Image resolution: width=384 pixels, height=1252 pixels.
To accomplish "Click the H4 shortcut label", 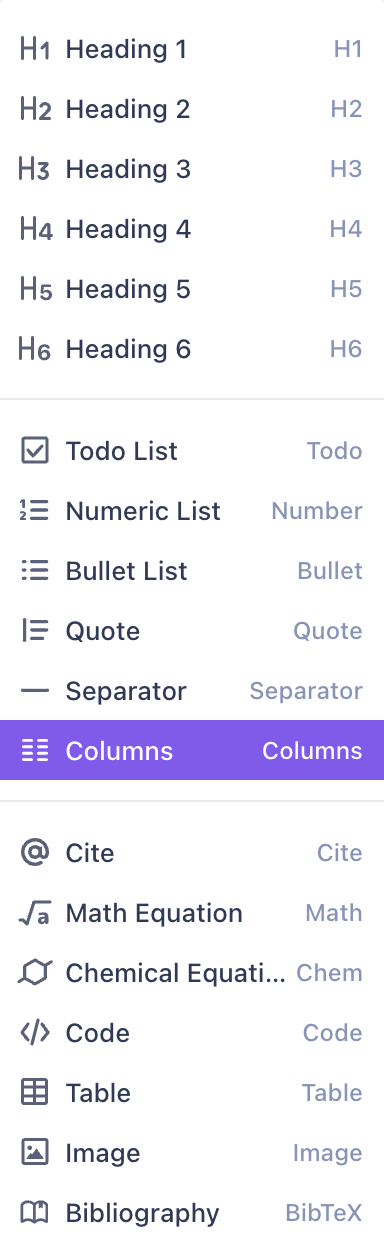I will [346, 229].
